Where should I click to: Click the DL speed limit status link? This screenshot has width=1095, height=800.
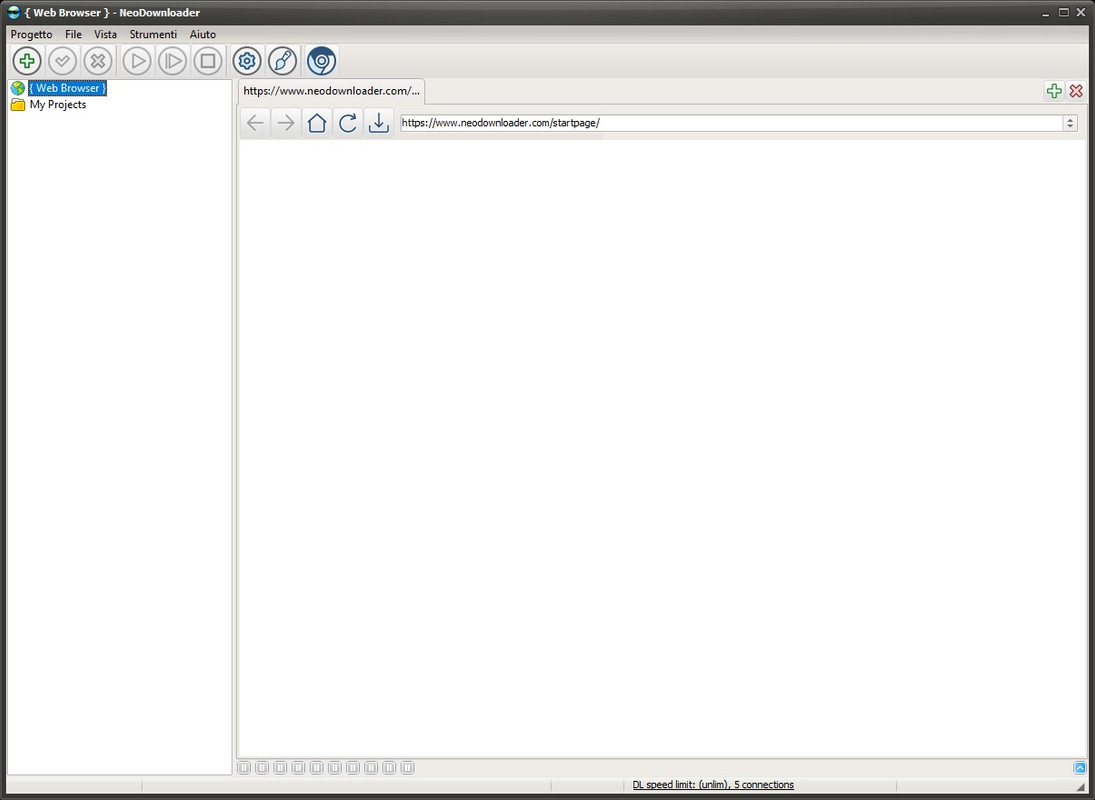[x=713, y=785]
